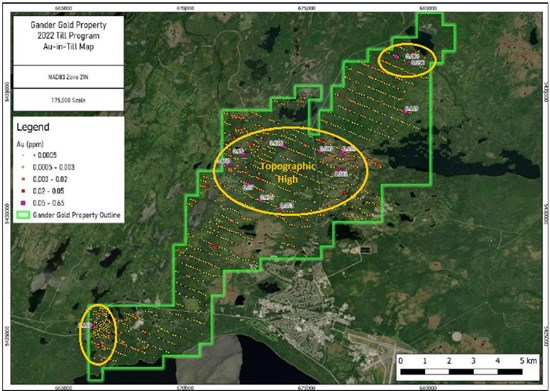Click the dark red legend symbol for 0.02 - 0.05
The width and height of the screenshot is (550, 391).
click(x=24, y=191)
